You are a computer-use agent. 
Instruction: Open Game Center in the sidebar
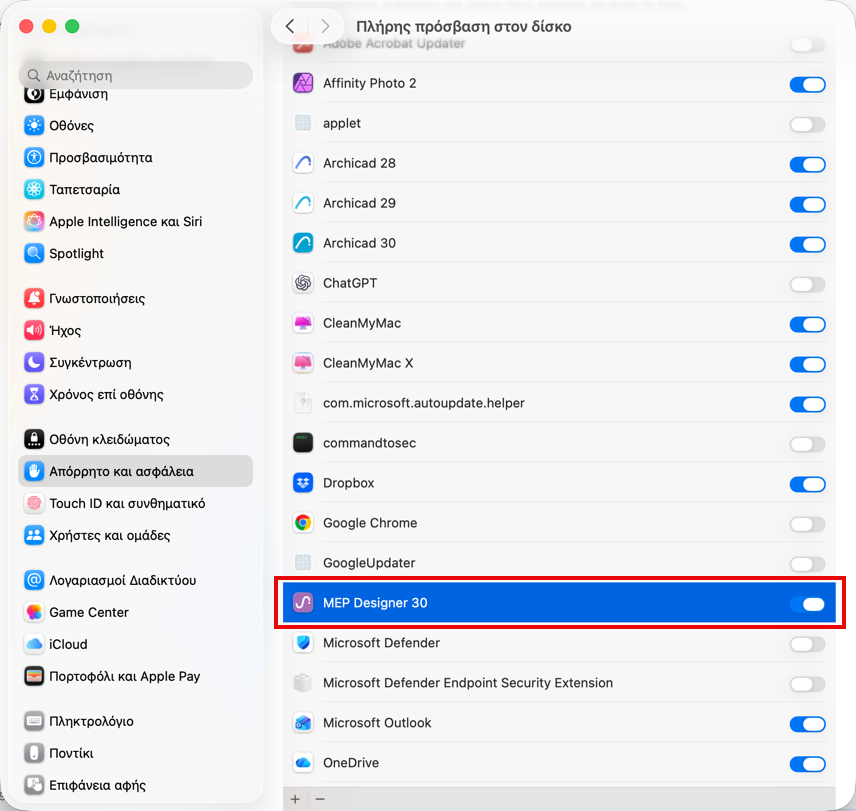[x=135, y=612]
